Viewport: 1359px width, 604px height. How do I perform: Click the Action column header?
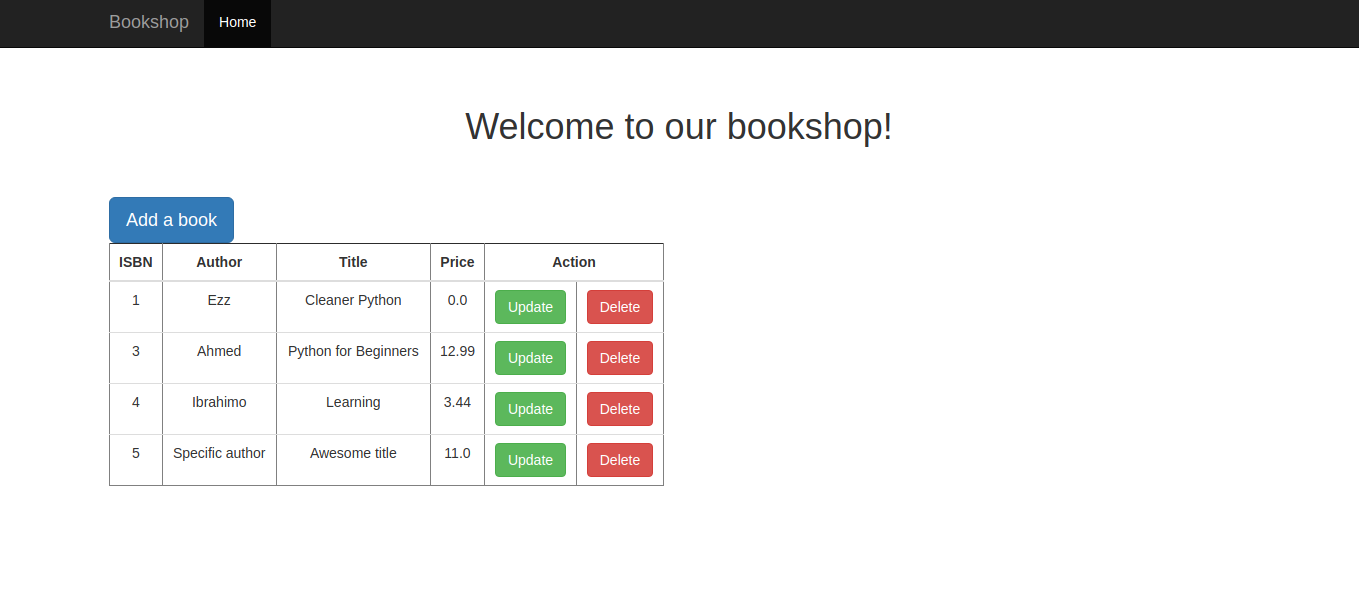click(x=574, y=261)
